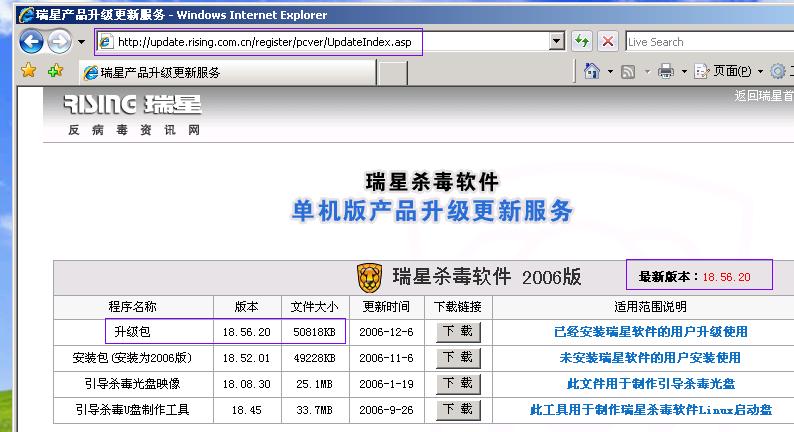The height and width of the screenshot is (432, 794).
Task: Click the RISING 瑞星 logo
Action: [x=132, y=104]
